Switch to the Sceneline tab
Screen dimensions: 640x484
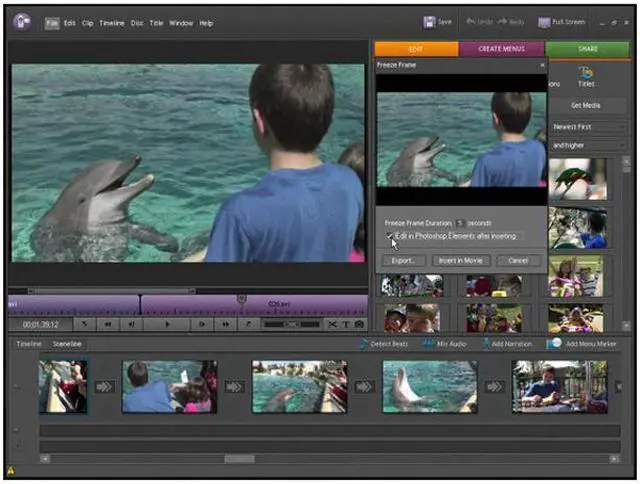tap(67, 344)
